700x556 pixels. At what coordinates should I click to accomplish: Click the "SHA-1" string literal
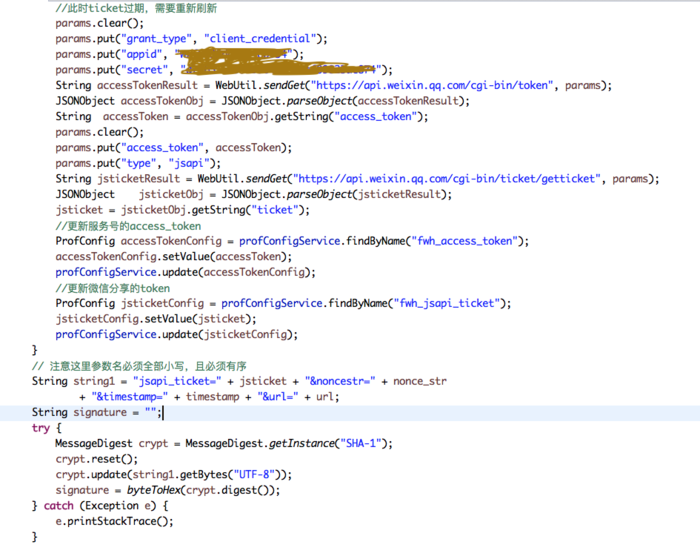361,443
